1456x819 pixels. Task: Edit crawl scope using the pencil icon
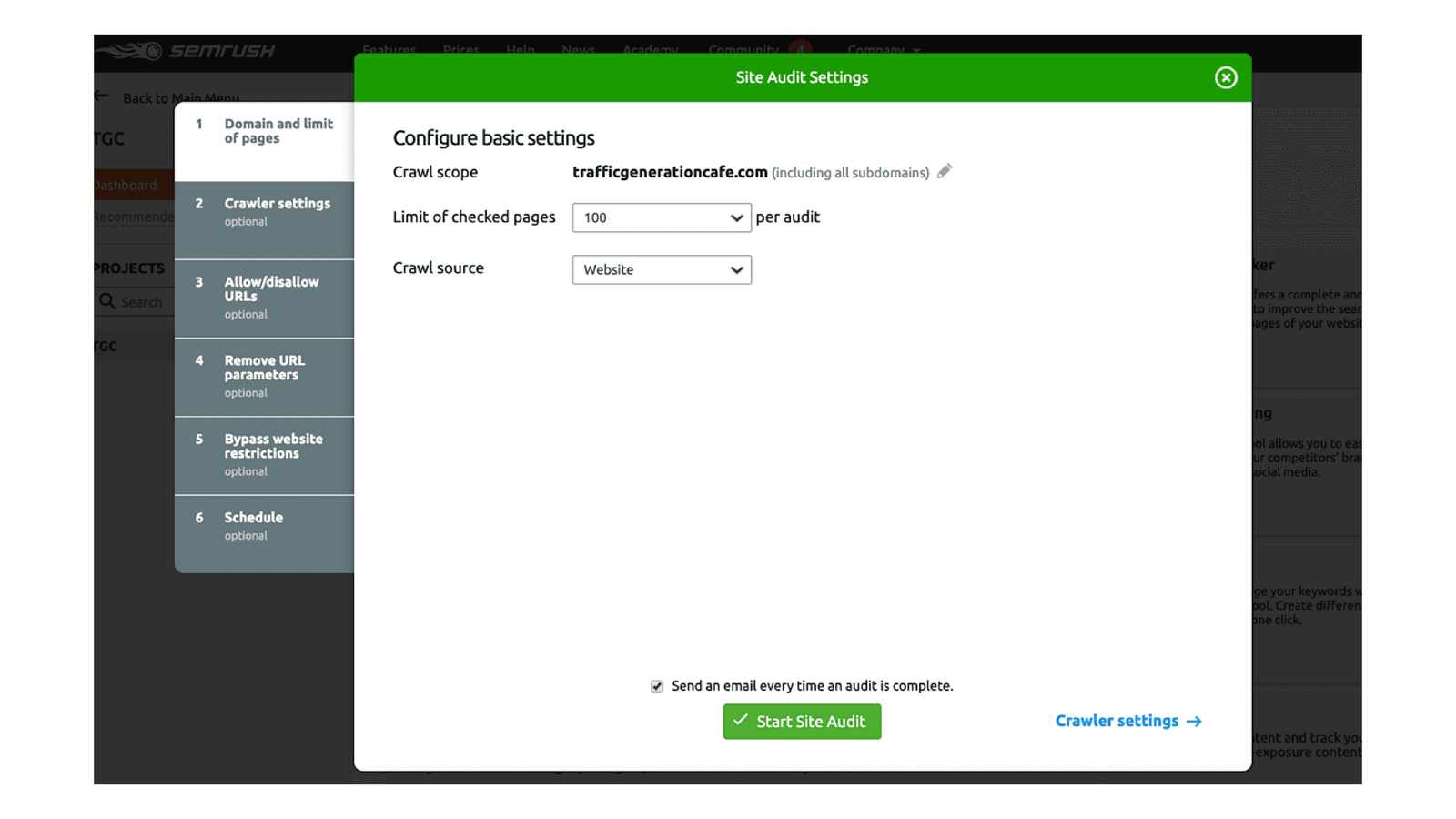coord(945,171)
